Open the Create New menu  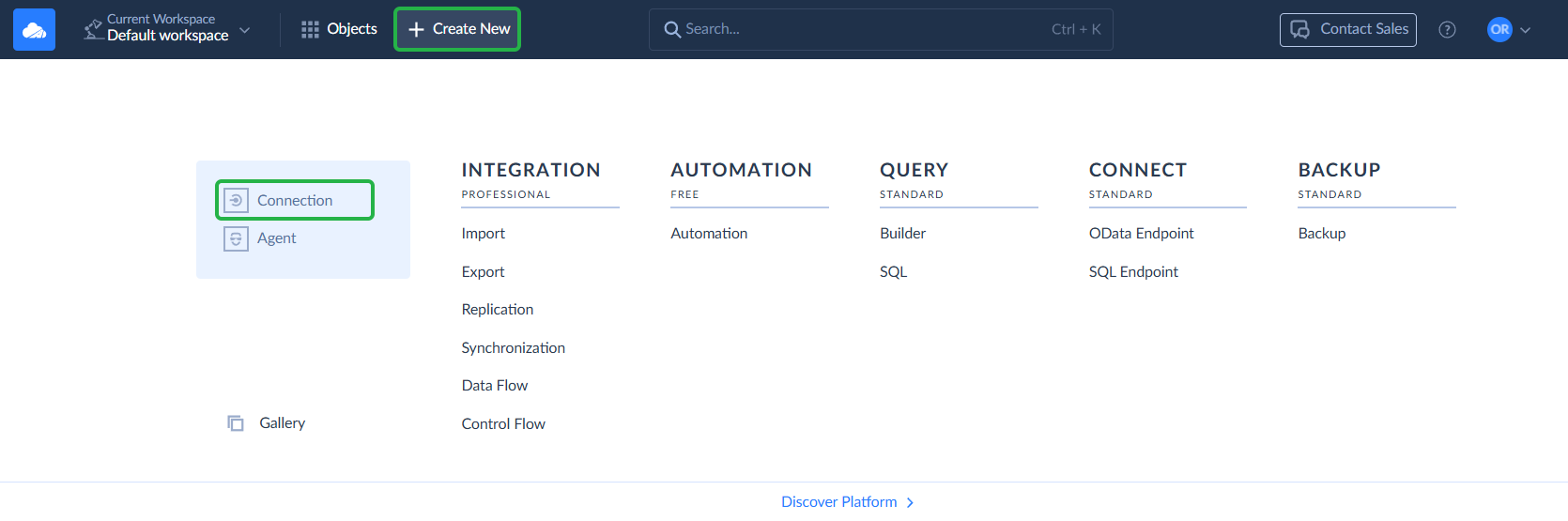457,29
